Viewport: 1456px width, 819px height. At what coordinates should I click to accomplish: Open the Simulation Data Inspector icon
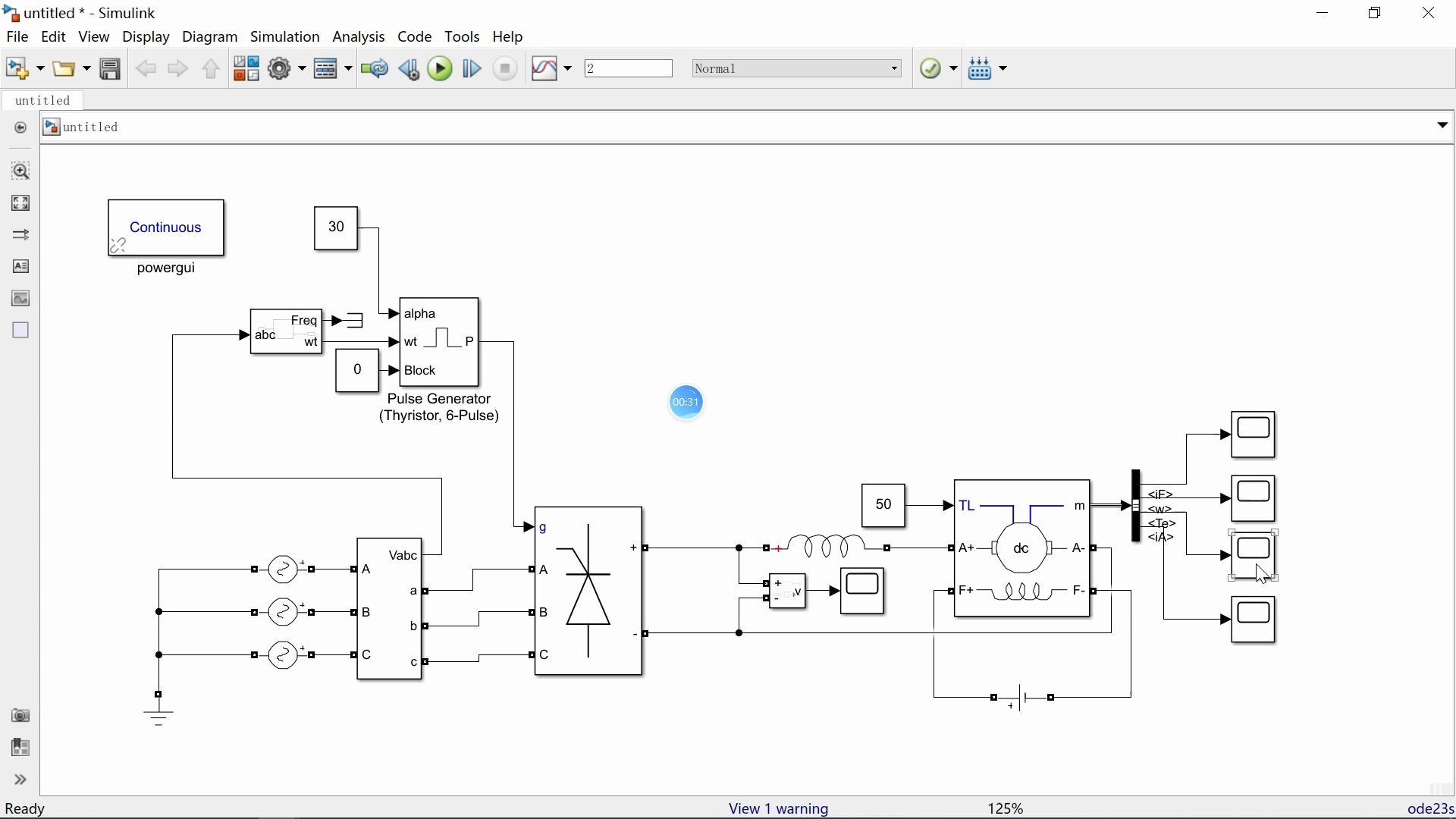pyautogui.click(x=544, y=69)
